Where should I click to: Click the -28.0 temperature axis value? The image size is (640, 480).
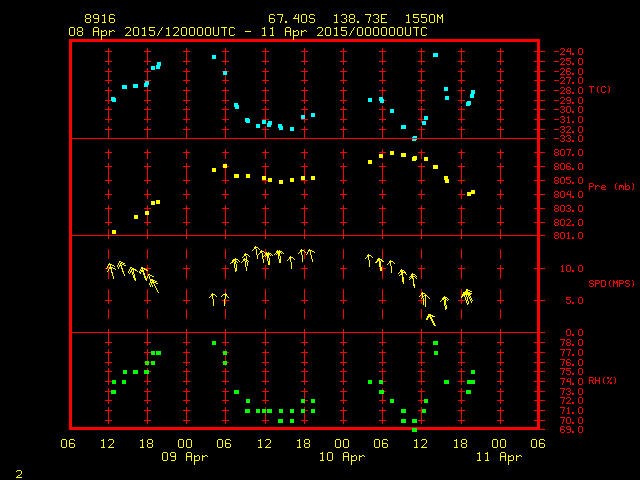click(568, 91)
